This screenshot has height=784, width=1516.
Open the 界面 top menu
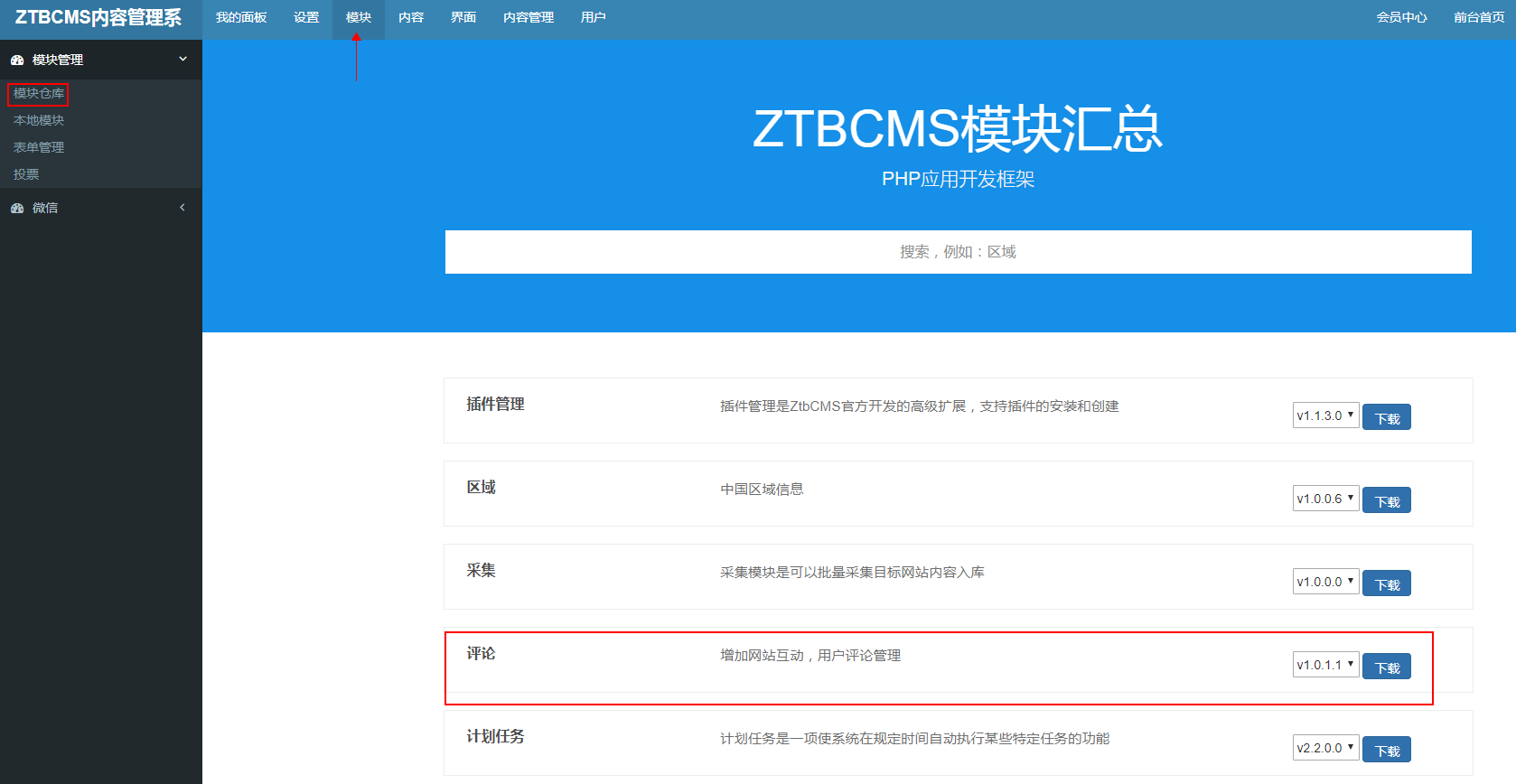(463, 17)
